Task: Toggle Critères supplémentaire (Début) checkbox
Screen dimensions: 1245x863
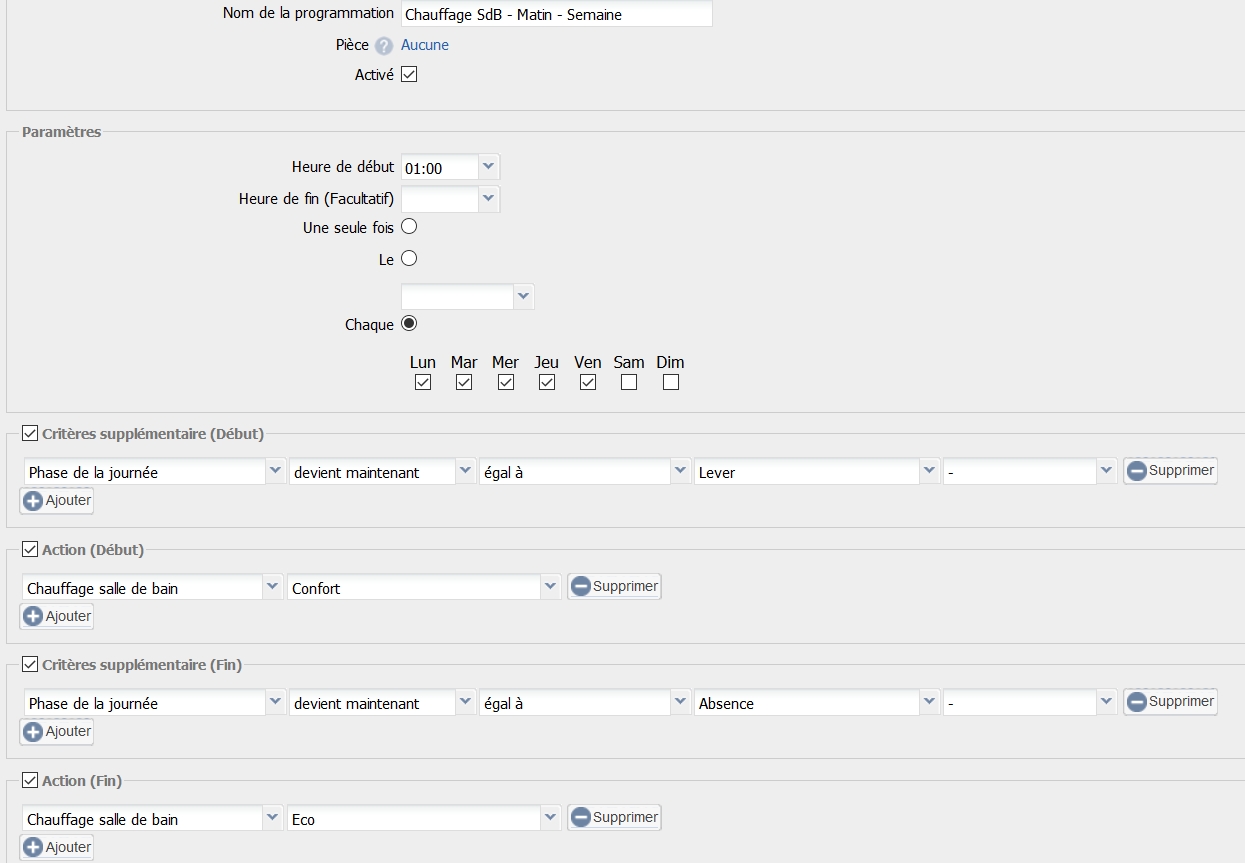Action: tap(30, 434)
